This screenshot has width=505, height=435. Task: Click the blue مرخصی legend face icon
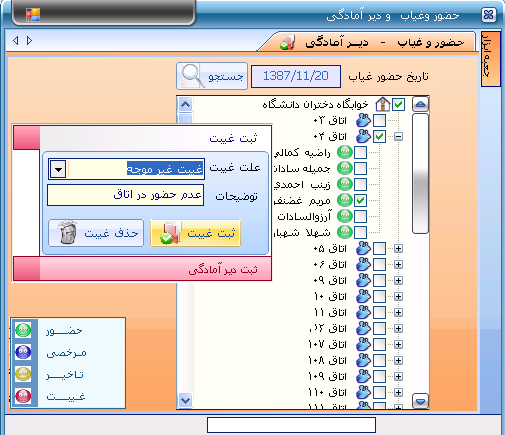coord(23,352)
